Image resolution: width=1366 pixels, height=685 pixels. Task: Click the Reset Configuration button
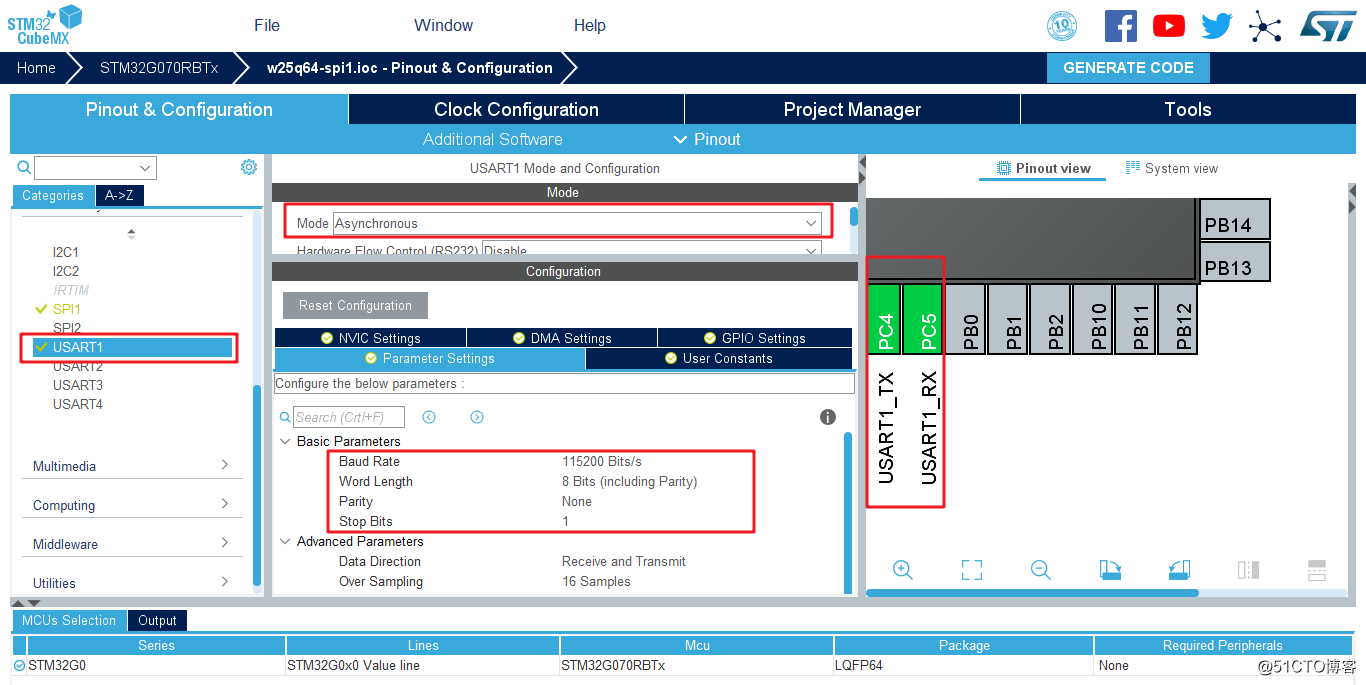point(355,306)
